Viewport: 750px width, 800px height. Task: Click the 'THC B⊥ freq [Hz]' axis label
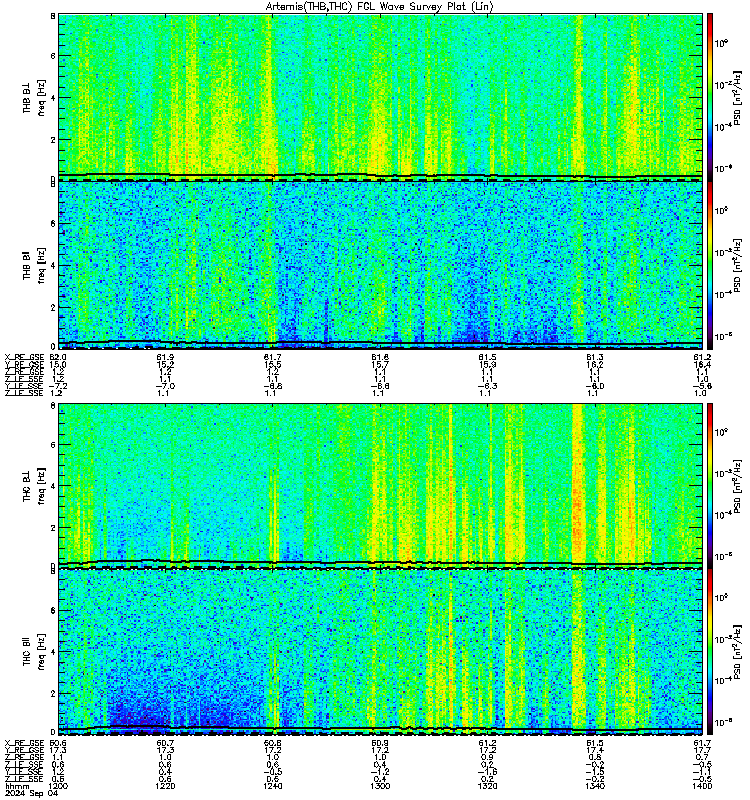click(x=34, y=486)
